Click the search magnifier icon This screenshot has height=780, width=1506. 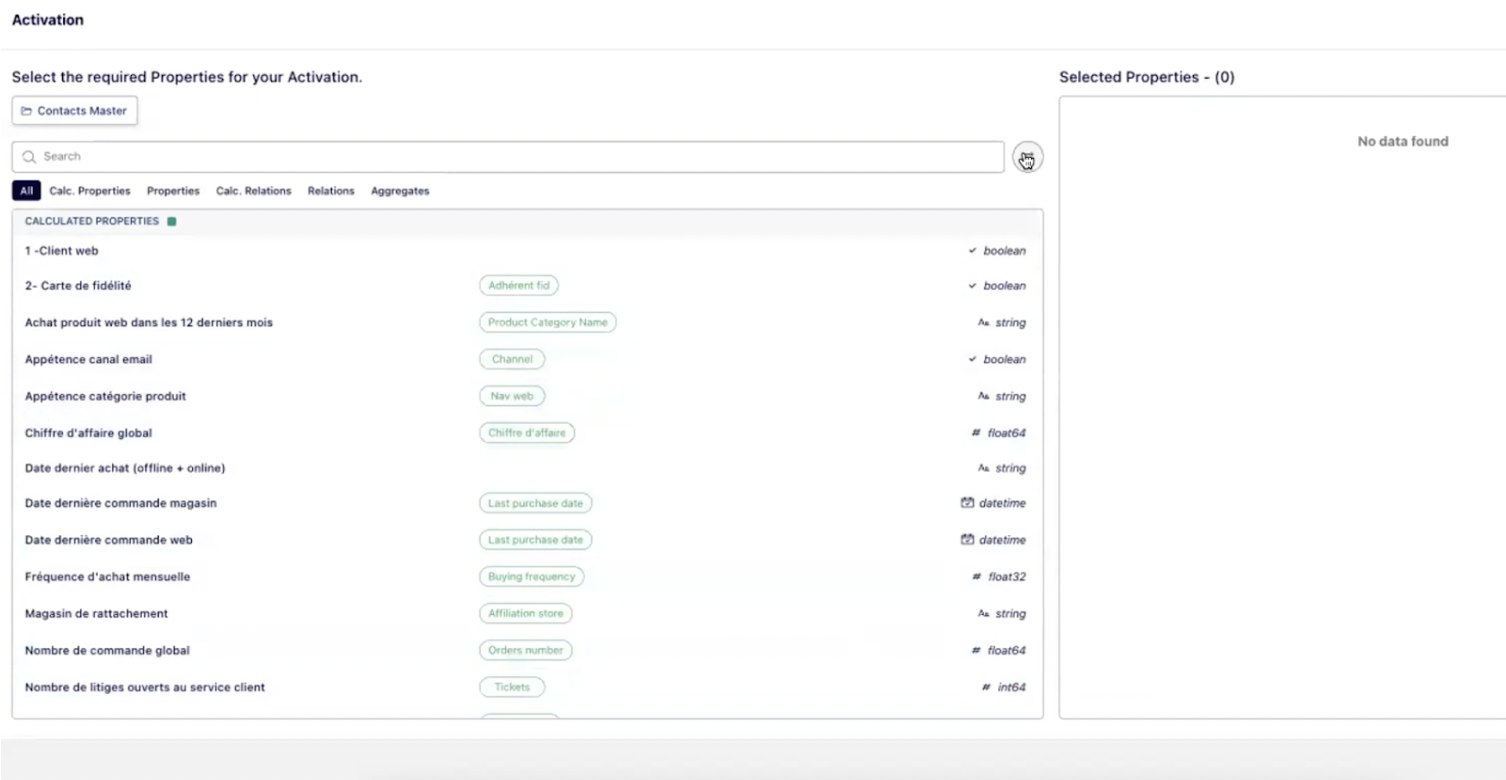pos(29,157)
